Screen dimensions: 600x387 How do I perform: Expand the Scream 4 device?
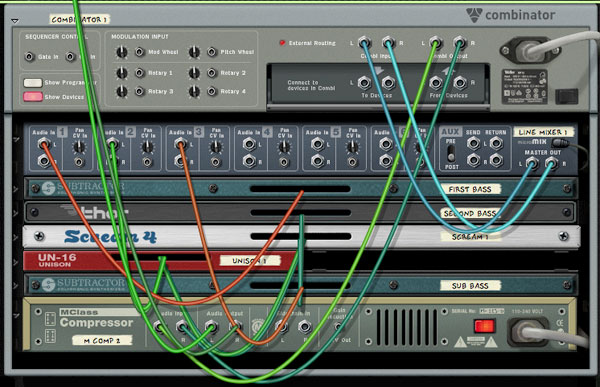16,237
